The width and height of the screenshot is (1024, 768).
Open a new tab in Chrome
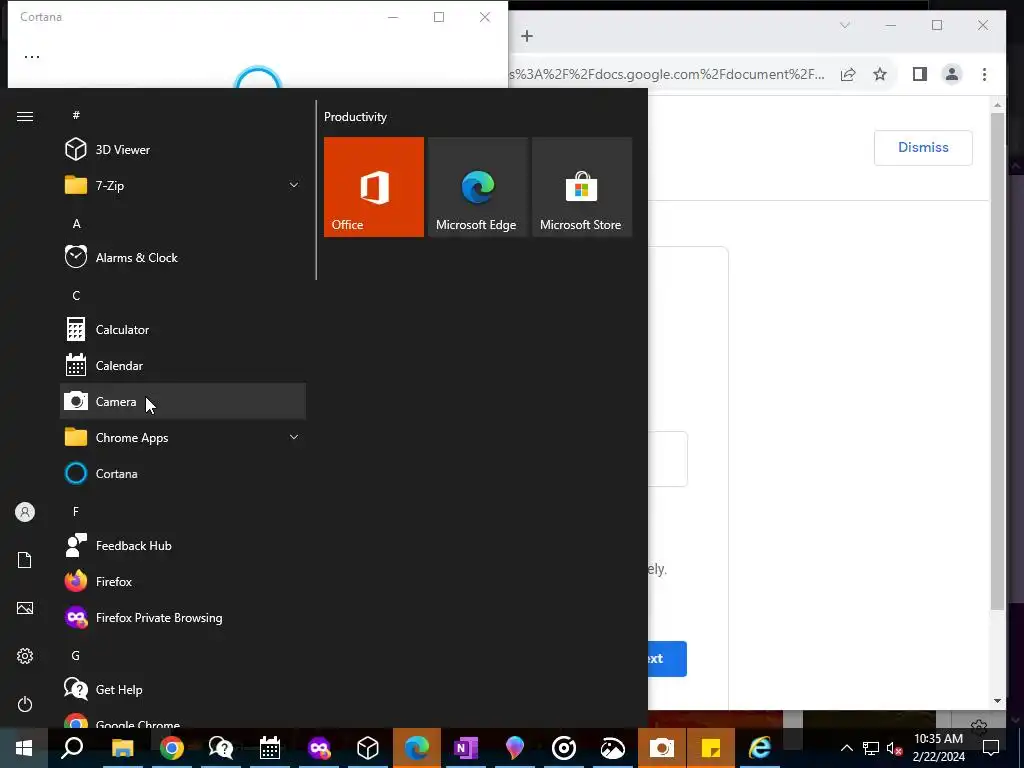pyautogui.click(x=527, y=36)
